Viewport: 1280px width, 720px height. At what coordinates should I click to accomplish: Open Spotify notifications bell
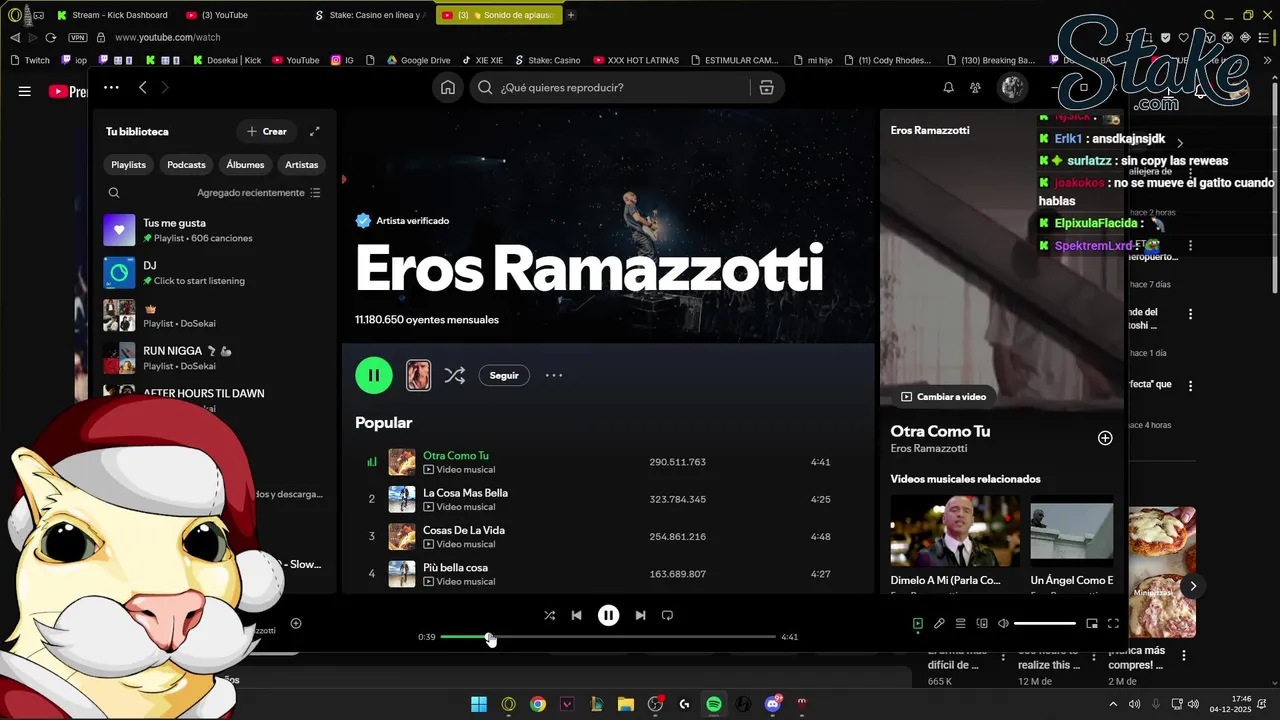[948, 88]
